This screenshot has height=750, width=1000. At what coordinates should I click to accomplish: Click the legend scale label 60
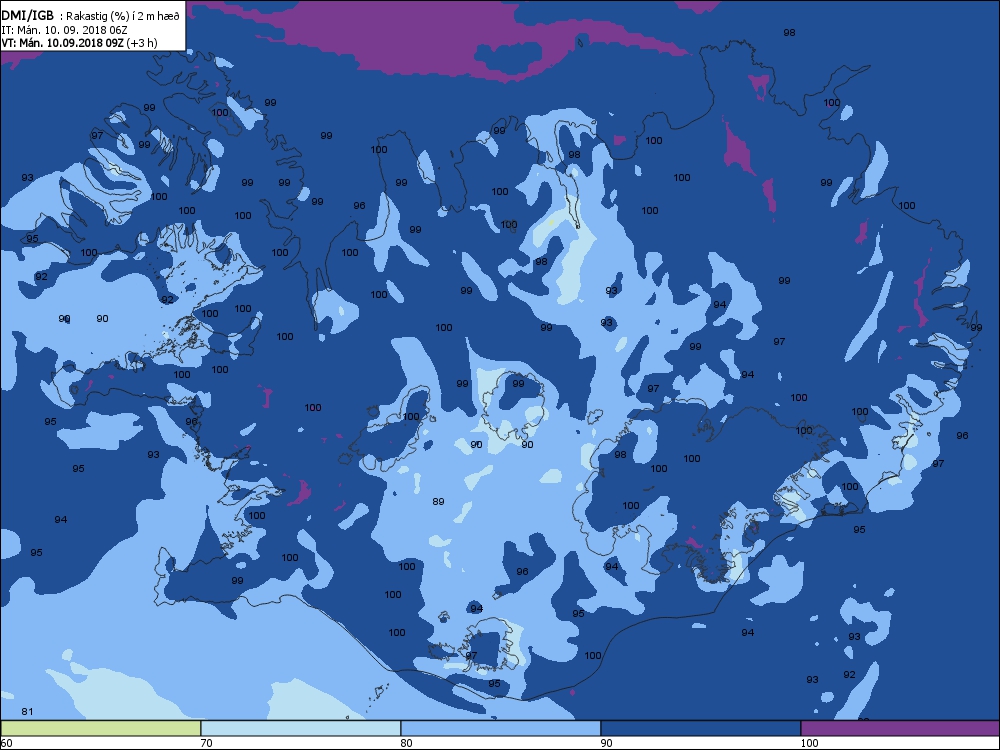[x=6, y=743]
